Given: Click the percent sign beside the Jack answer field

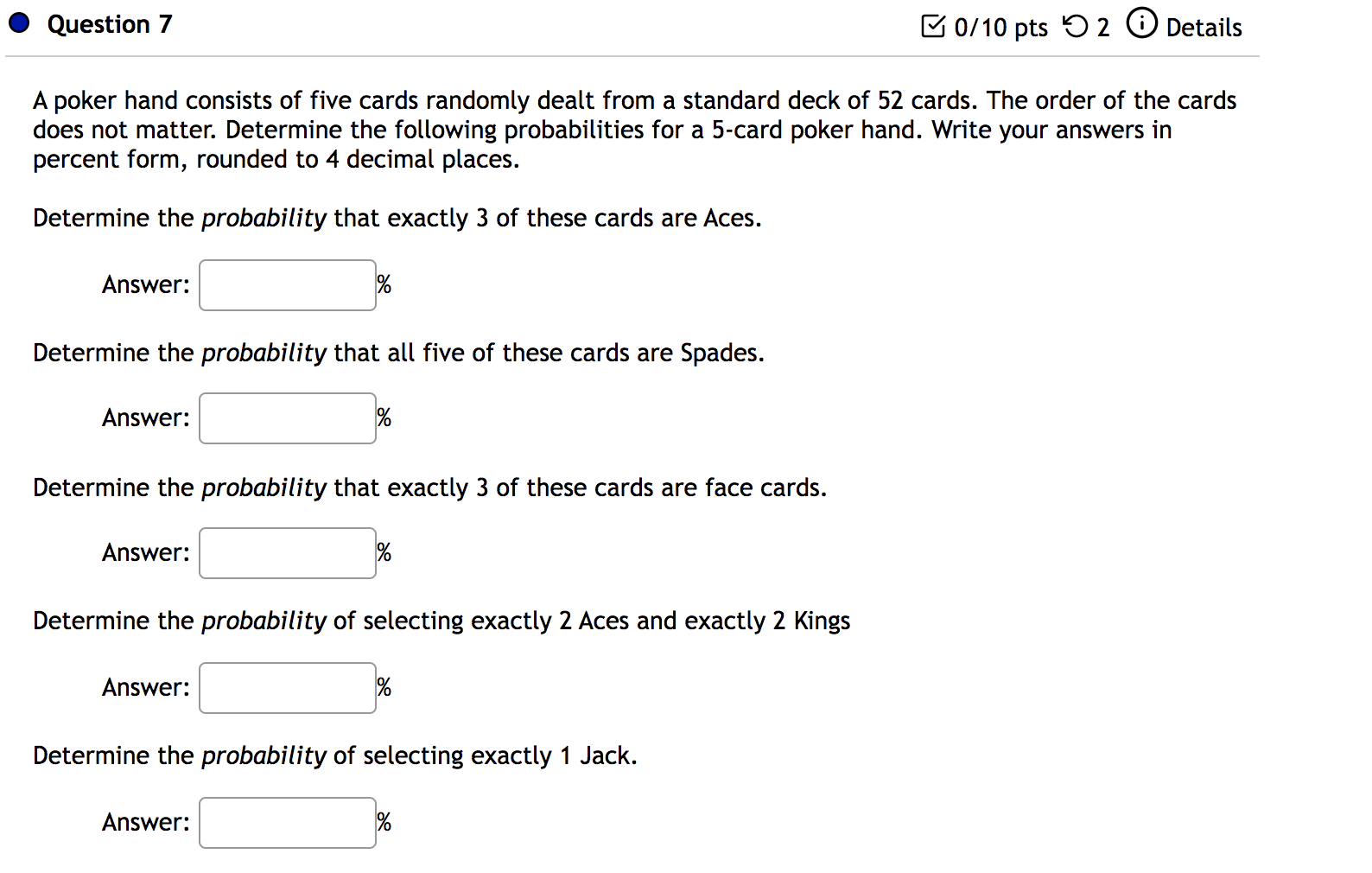Looking at the screenshot, I should click(x=384, y=822).
